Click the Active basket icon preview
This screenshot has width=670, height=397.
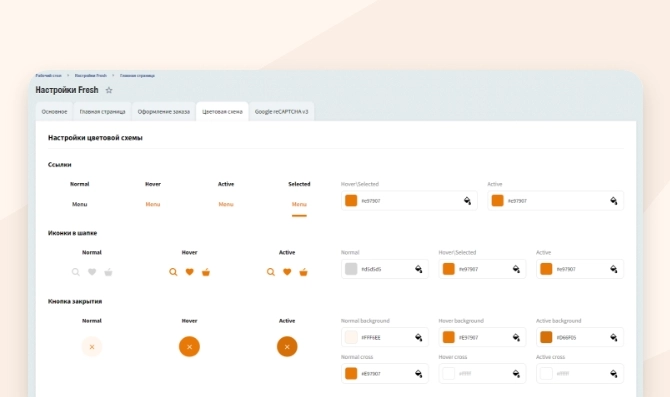[303, 272]
